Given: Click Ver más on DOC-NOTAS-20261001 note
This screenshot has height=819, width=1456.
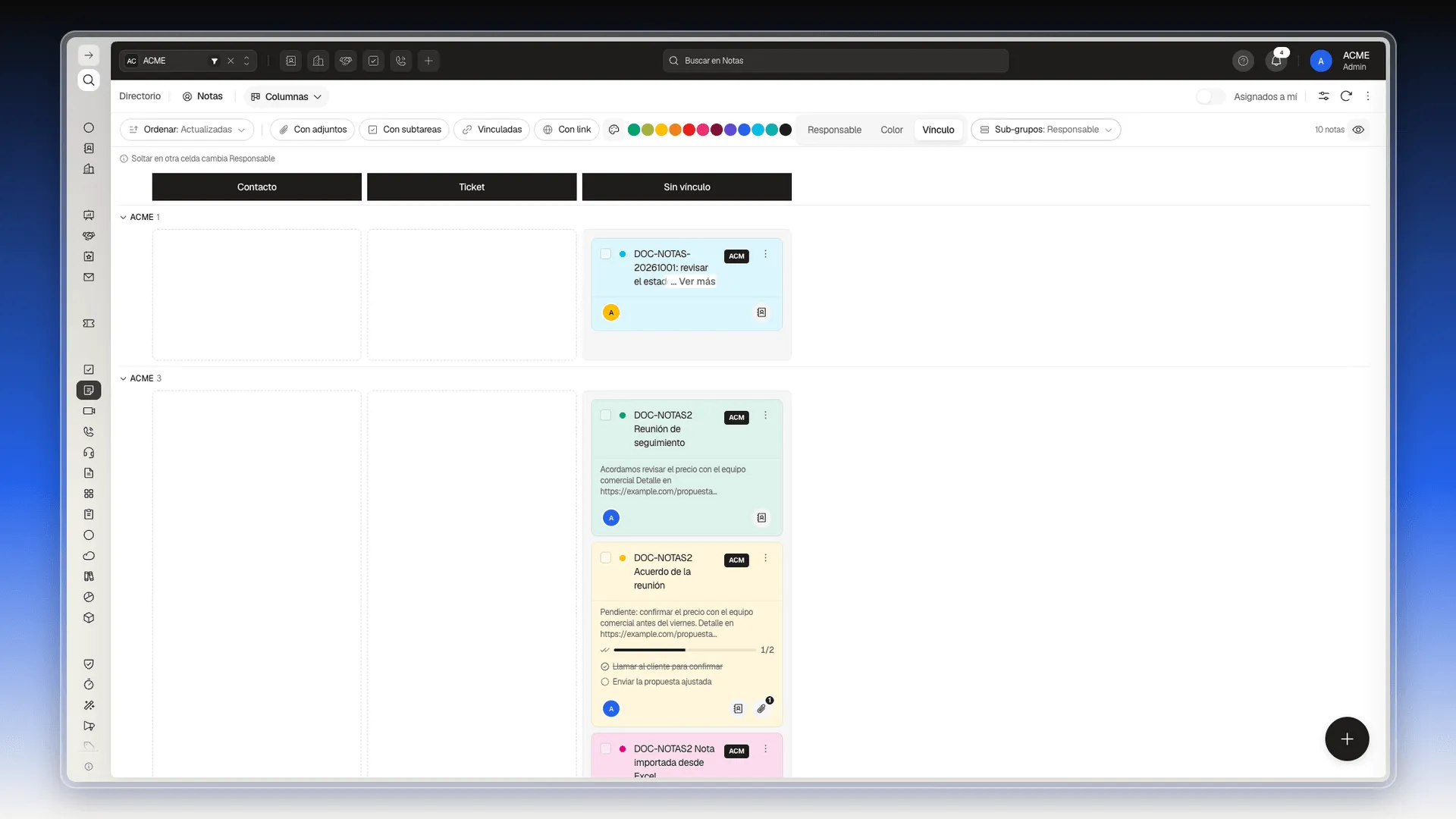Looking at the screenshot, I should [697, 281].
